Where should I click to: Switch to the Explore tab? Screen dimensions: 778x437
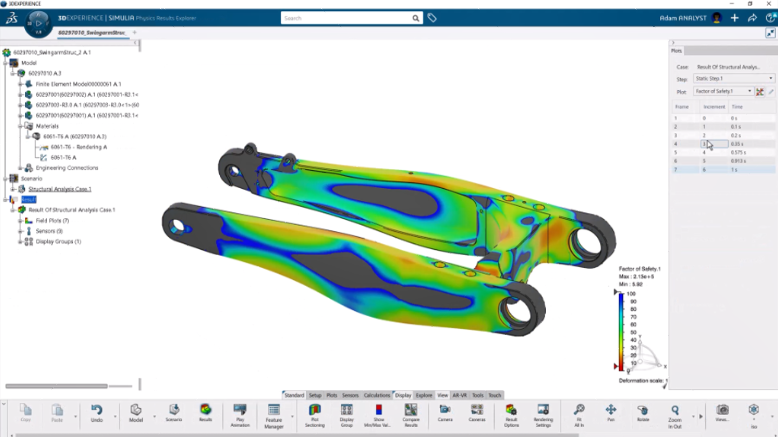pyautogui.click(x=424, y=395)
